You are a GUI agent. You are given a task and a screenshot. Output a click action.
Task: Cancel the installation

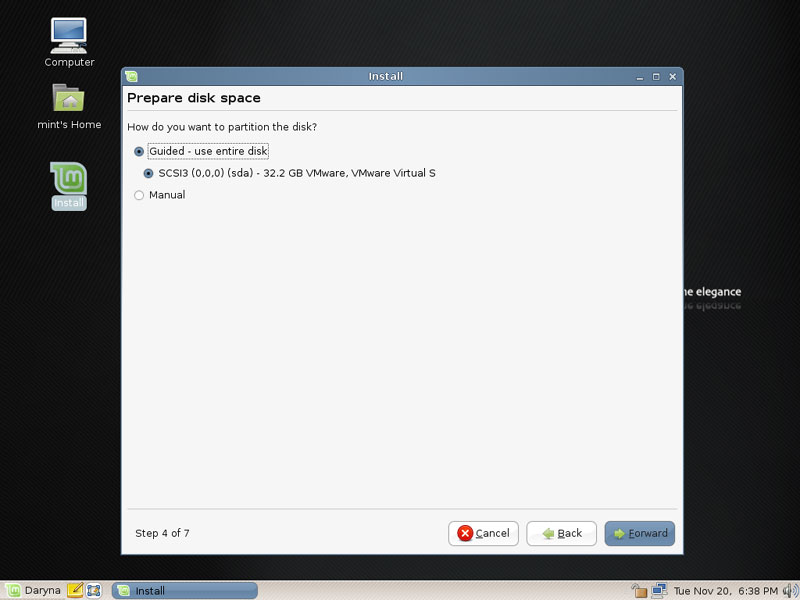coord(483,533)
